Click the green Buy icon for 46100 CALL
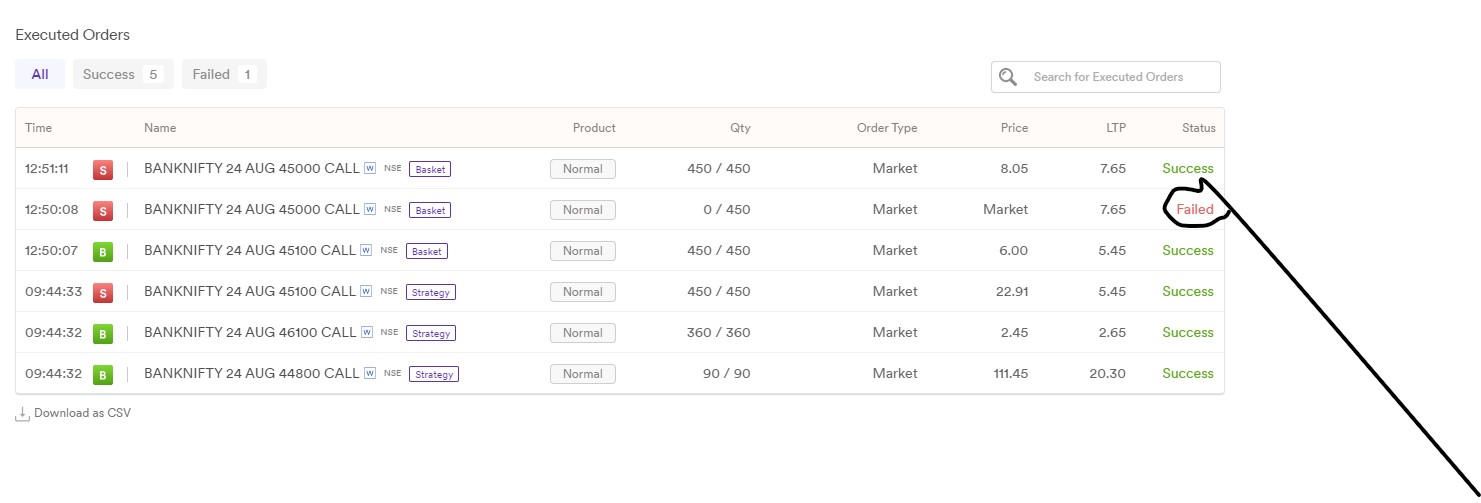This screenshot has width=1481, height=503. [103, 334]
